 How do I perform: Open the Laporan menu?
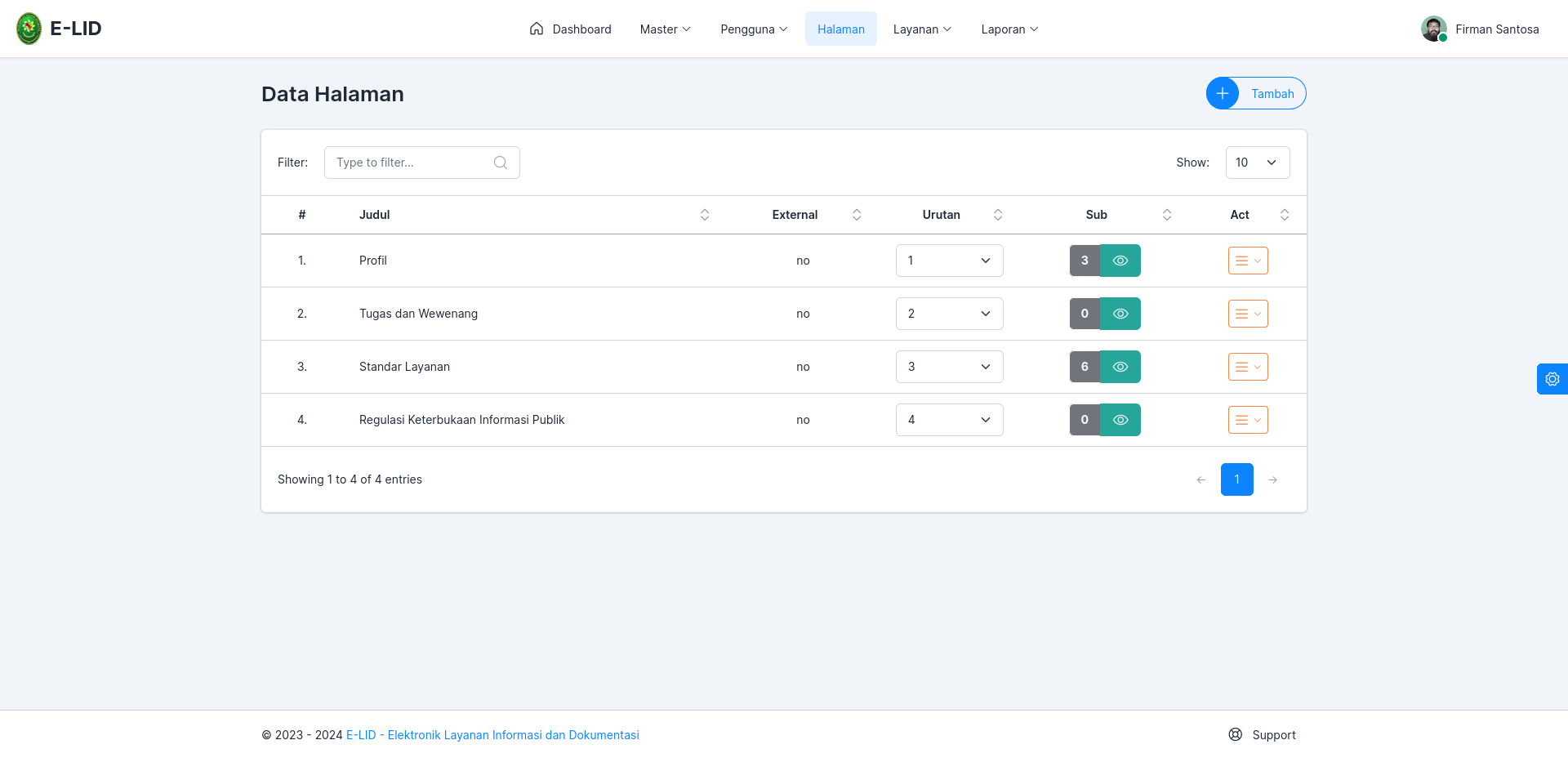(1009, 29)
